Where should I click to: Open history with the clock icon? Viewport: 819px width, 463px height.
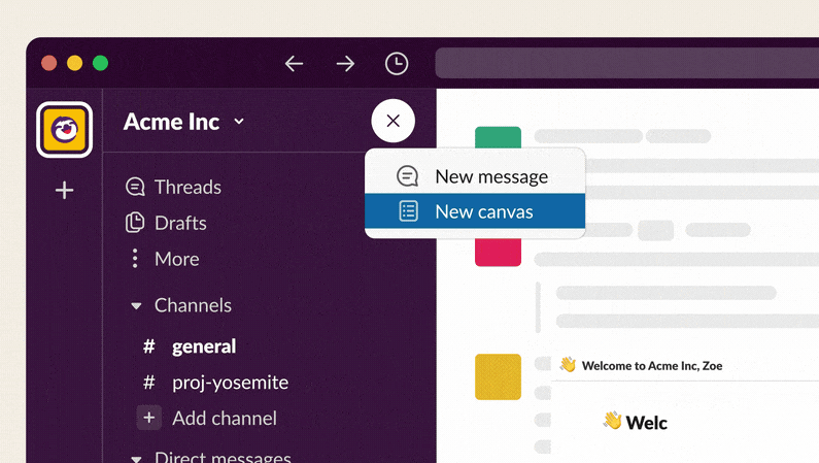[x=397, y=64]
